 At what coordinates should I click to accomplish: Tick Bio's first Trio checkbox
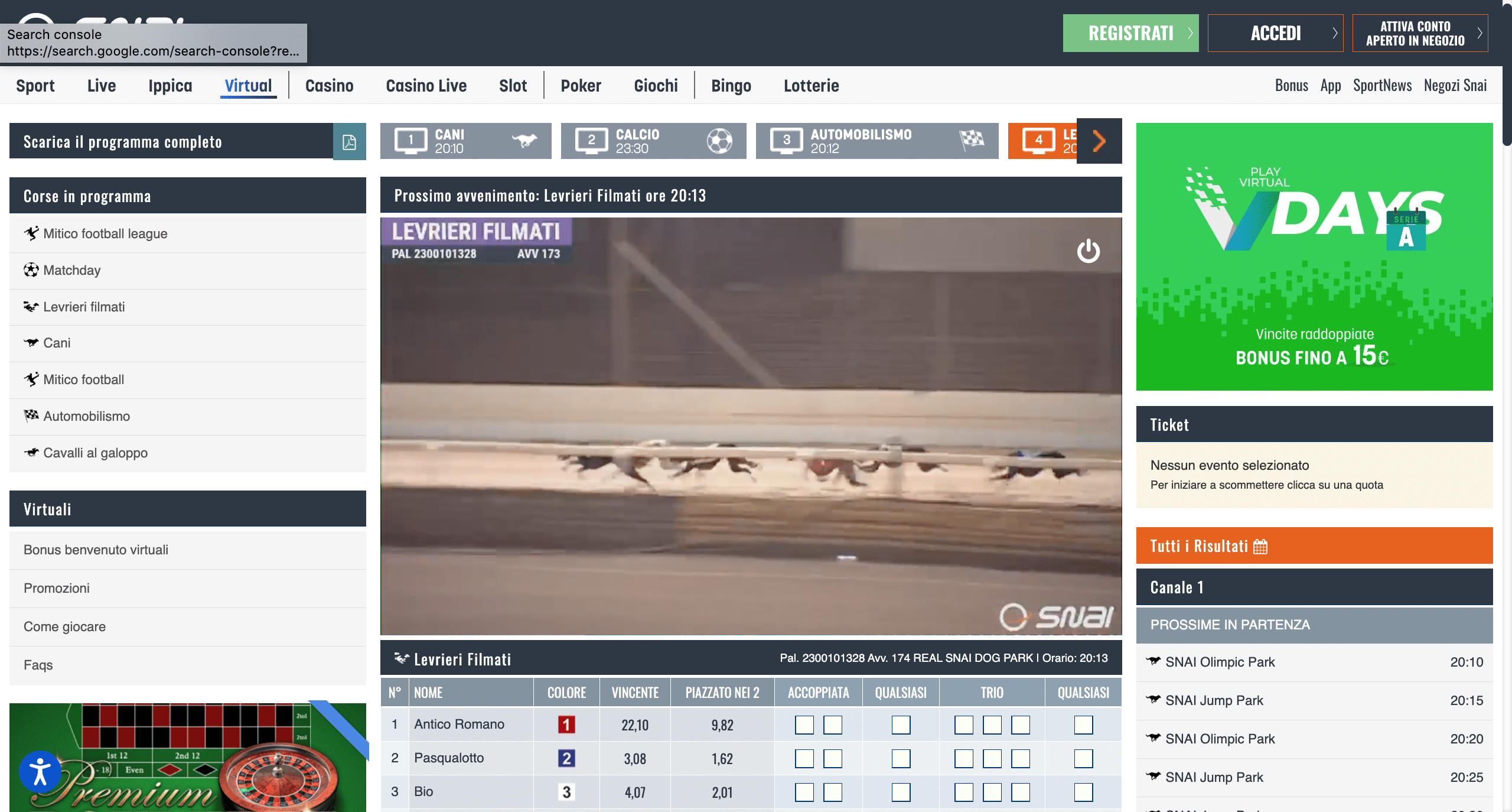(963, 792)
